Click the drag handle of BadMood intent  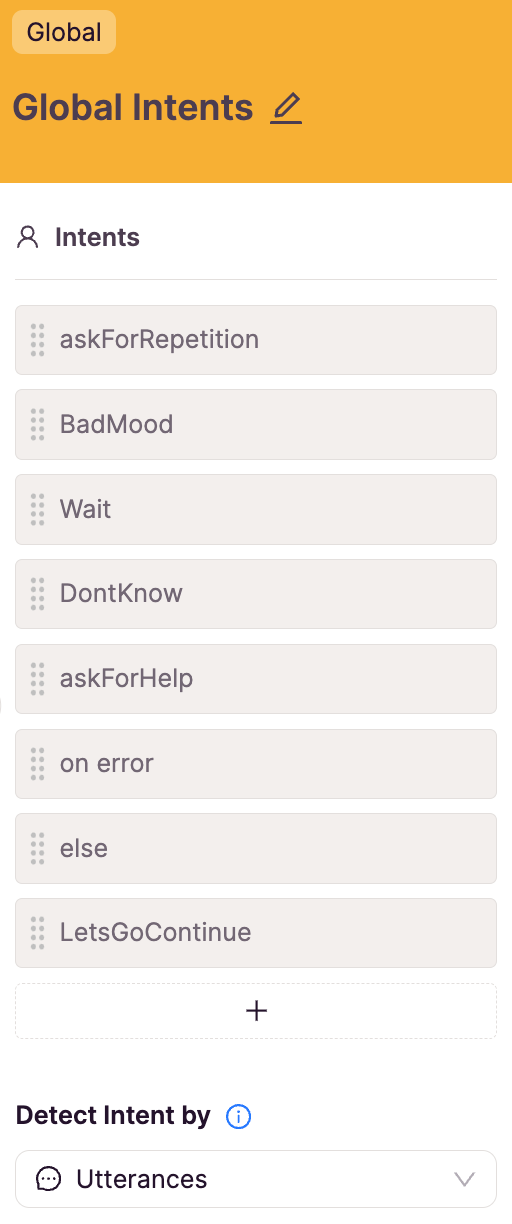38,425
